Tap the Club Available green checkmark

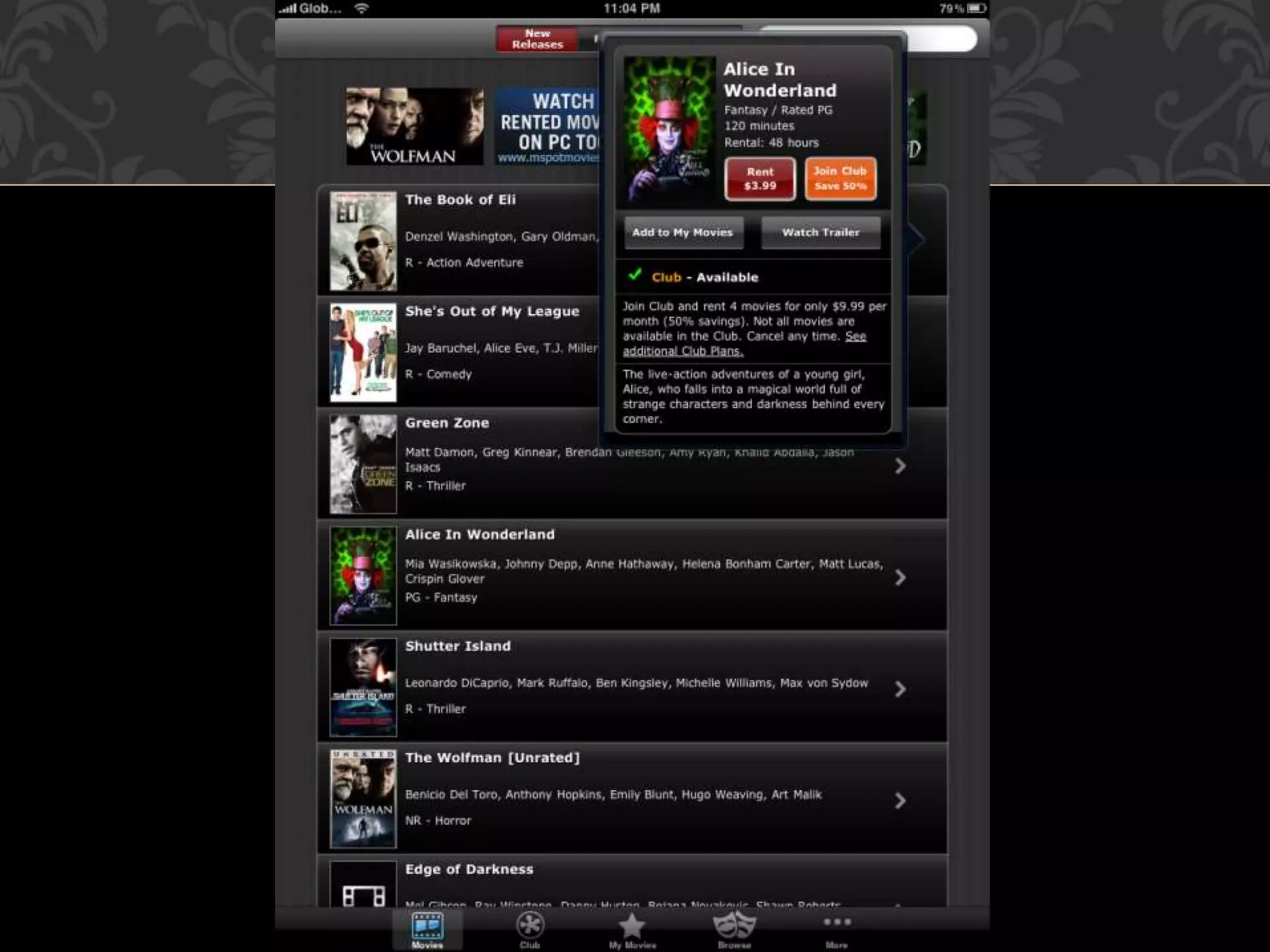pos(634,275)
